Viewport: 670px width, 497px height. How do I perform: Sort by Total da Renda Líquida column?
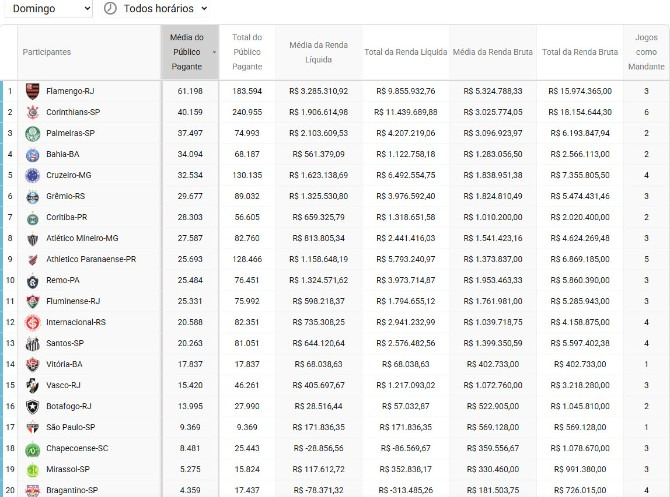[406, 52]
